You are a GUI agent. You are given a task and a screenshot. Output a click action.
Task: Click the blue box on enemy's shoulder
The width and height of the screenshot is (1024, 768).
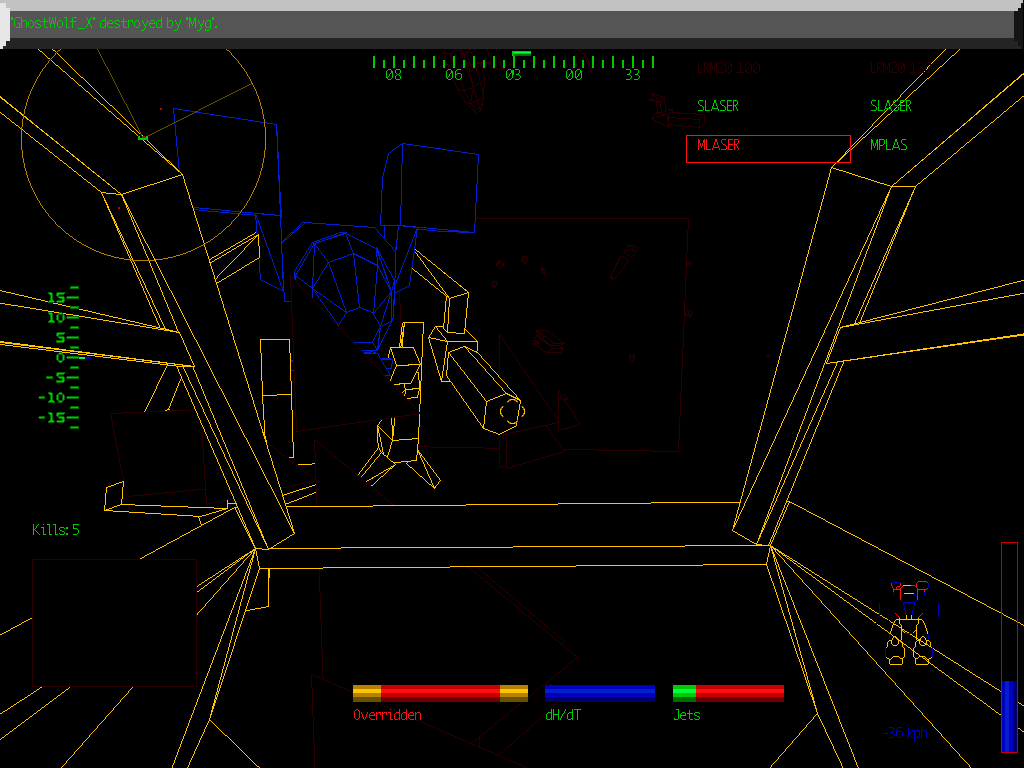pyautogui.click(x=428, y=188)
